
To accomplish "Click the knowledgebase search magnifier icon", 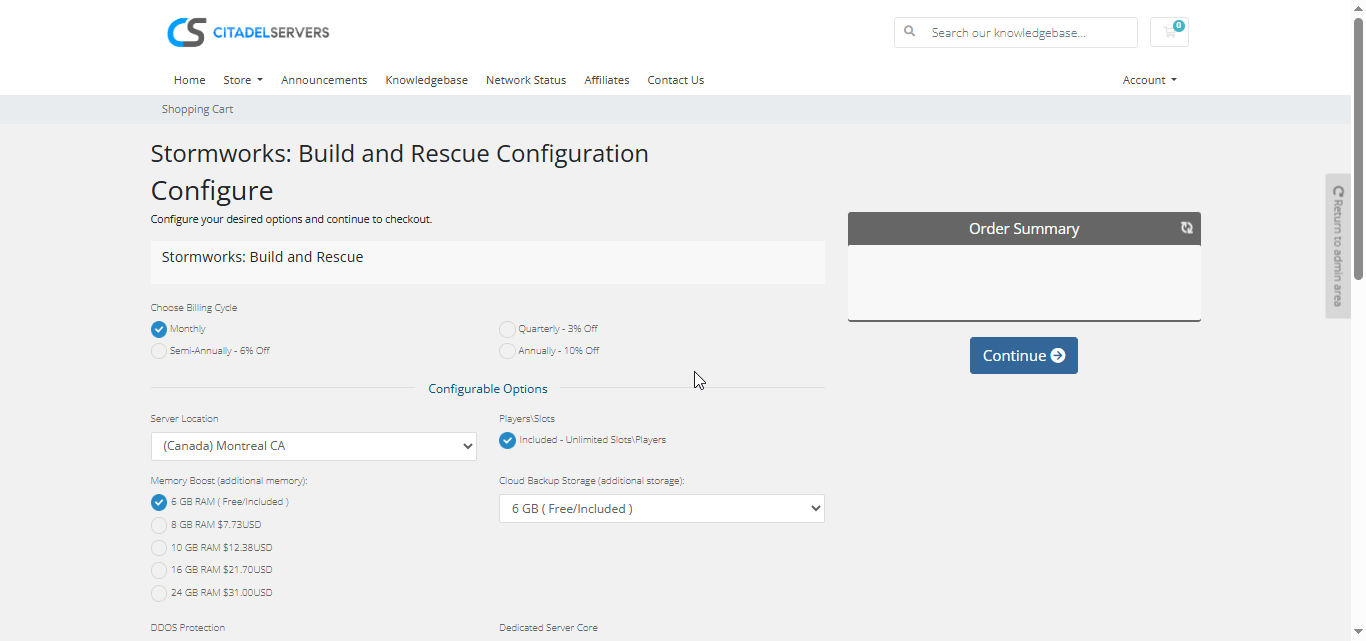I will click(x=910, y=32).
